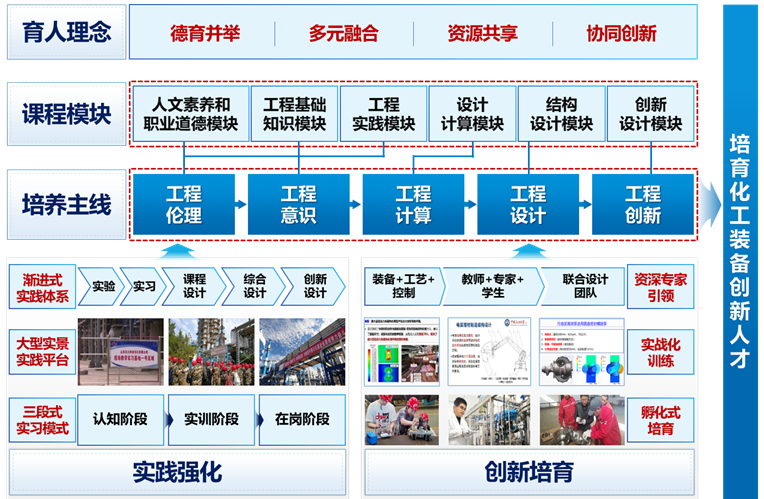Click the 联合设计团队 chevron
The width and height of the screenshot is (764, 499).
click(x=584, y=286)
